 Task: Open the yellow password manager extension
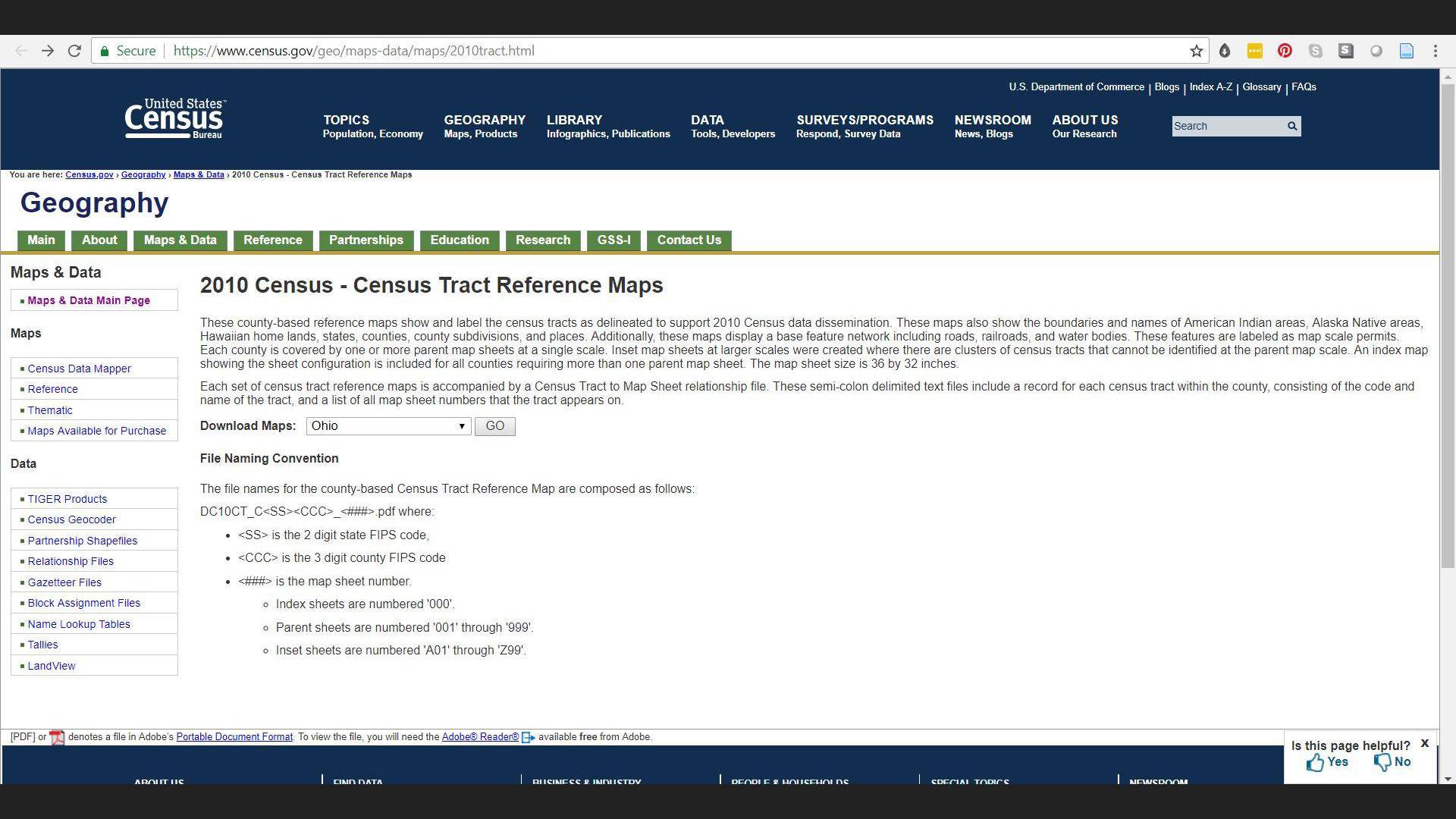tap(1254, 51)
